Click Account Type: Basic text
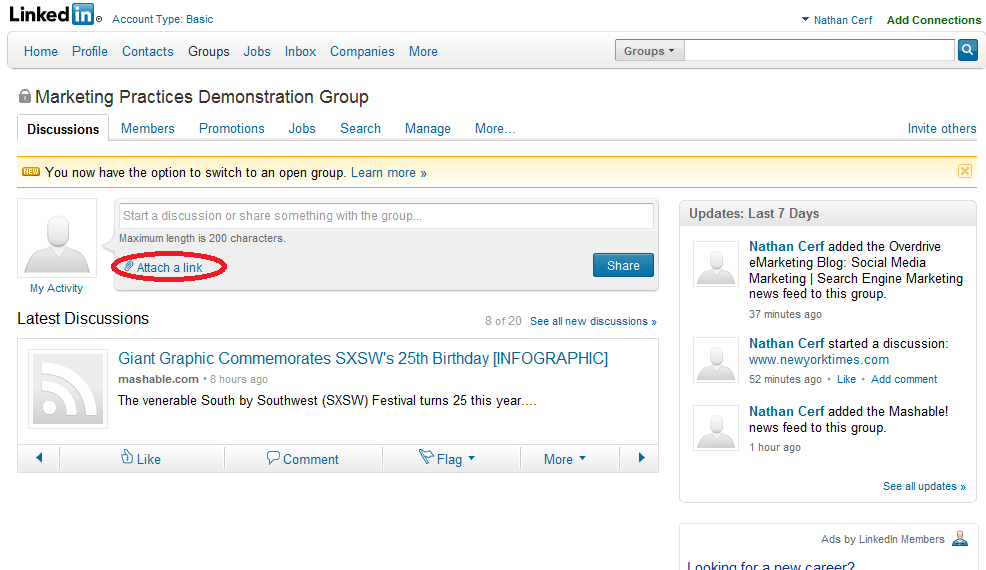The height and width of the screenshot is (570, 986). click(162, 20)
